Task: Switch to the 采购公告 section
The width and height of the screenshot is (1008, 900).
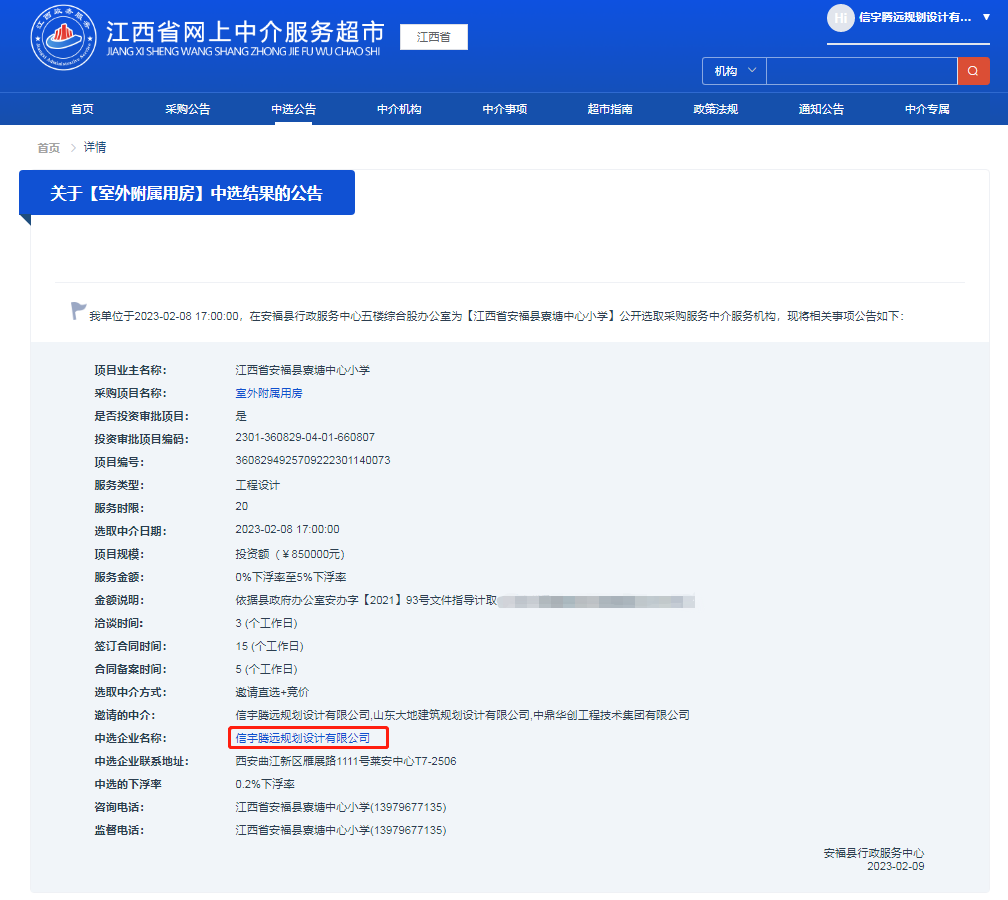Action: (189, 108)
